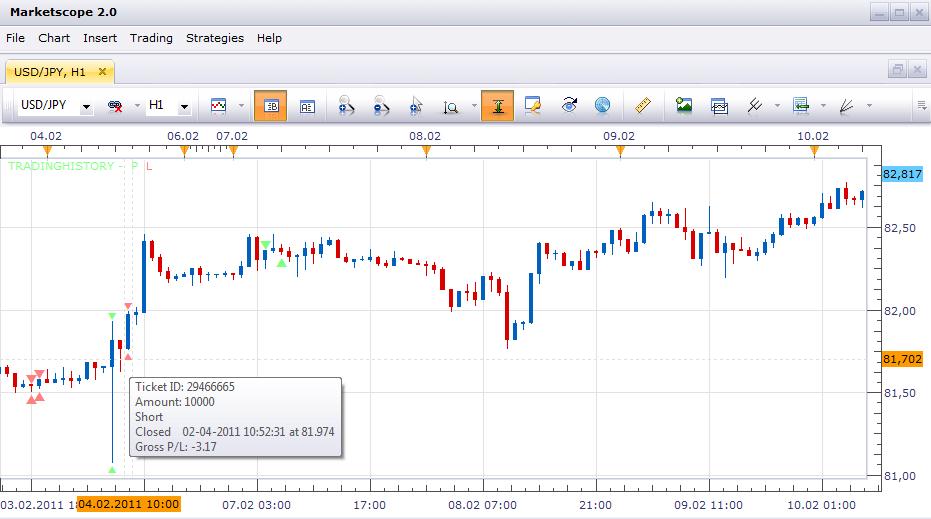Screen dimensions: 931x519
Task: Toggle the orange vertical autoscale button
Action: pos(498,106)
